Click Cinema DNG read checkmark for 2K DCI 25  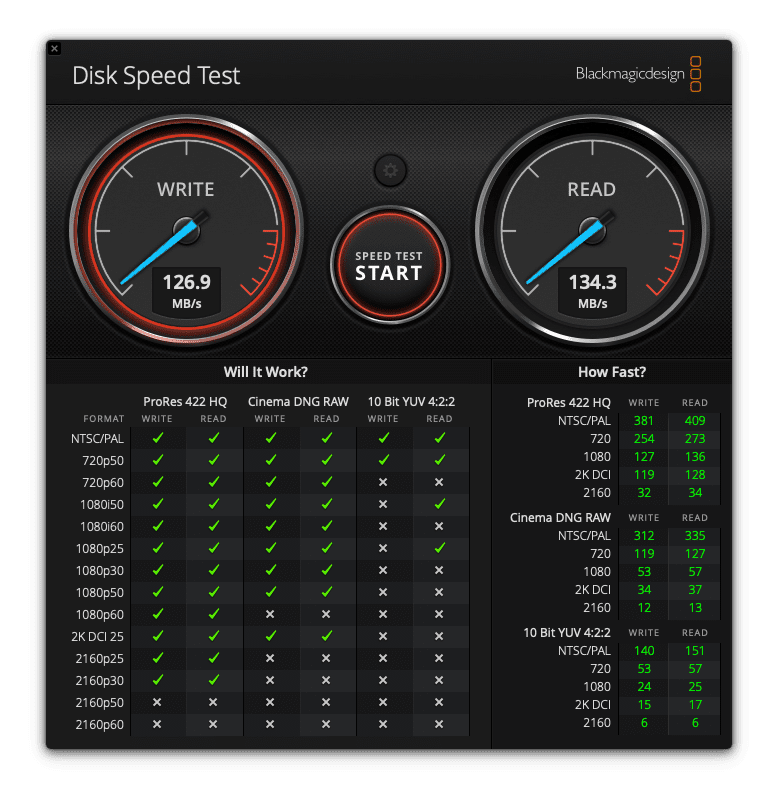click(326, 636)
